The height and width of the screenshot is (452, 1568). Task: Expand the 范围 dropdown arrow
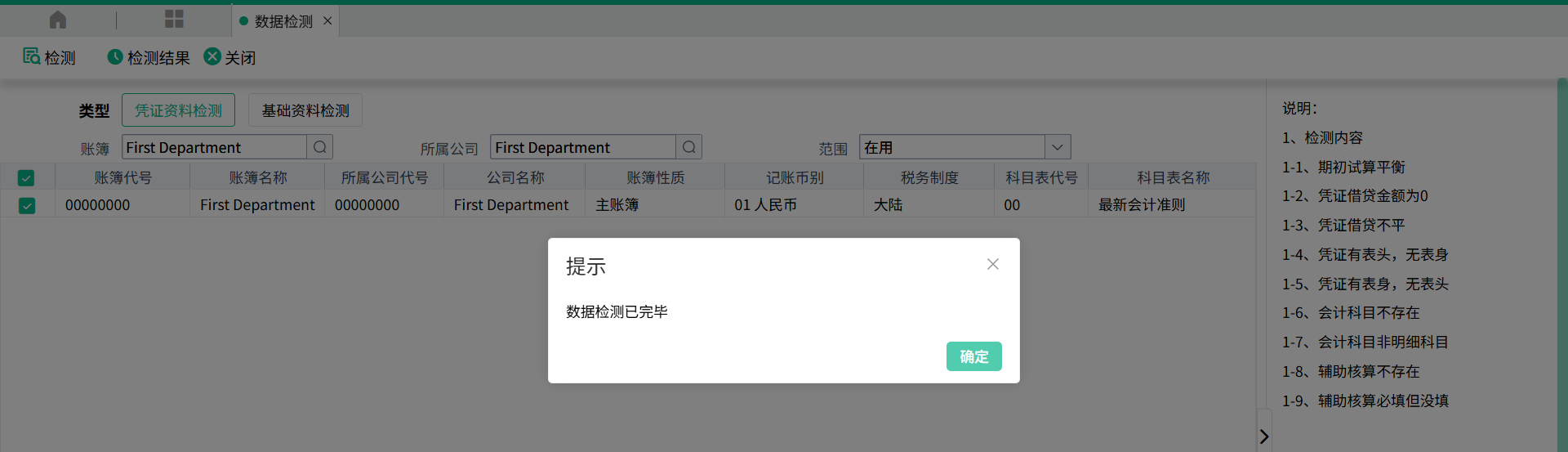tap(1058, 147)
